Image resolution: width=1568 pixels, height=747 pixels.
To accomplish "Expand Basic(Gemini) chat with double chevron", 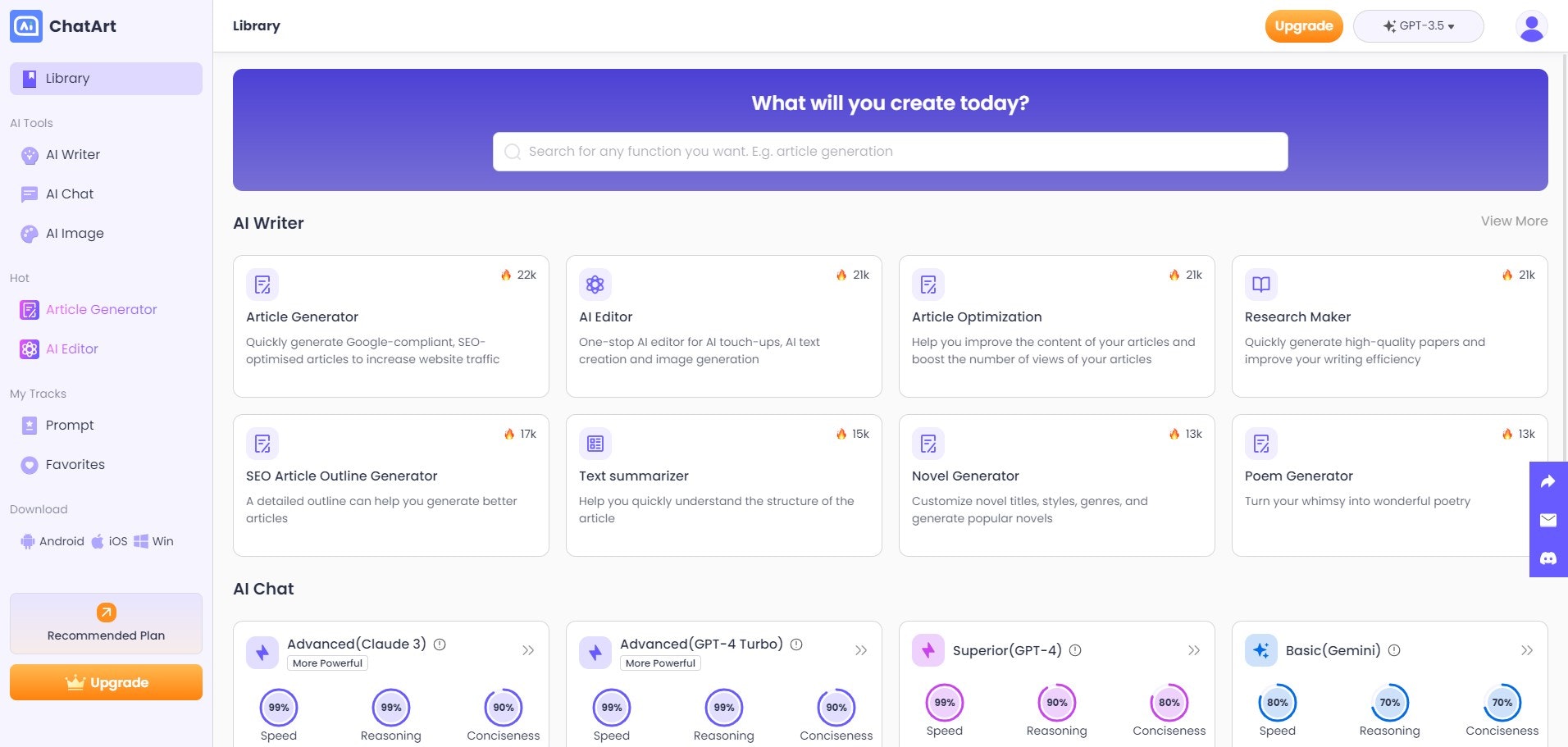I will 1527,650.
